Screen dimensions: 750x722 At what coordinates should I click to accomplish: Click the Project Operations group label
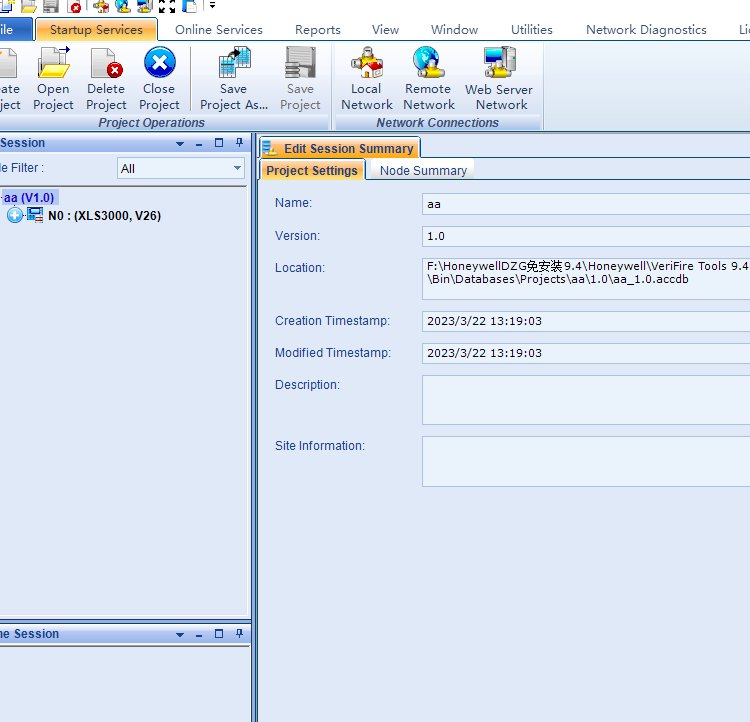(x=152, y=122)
